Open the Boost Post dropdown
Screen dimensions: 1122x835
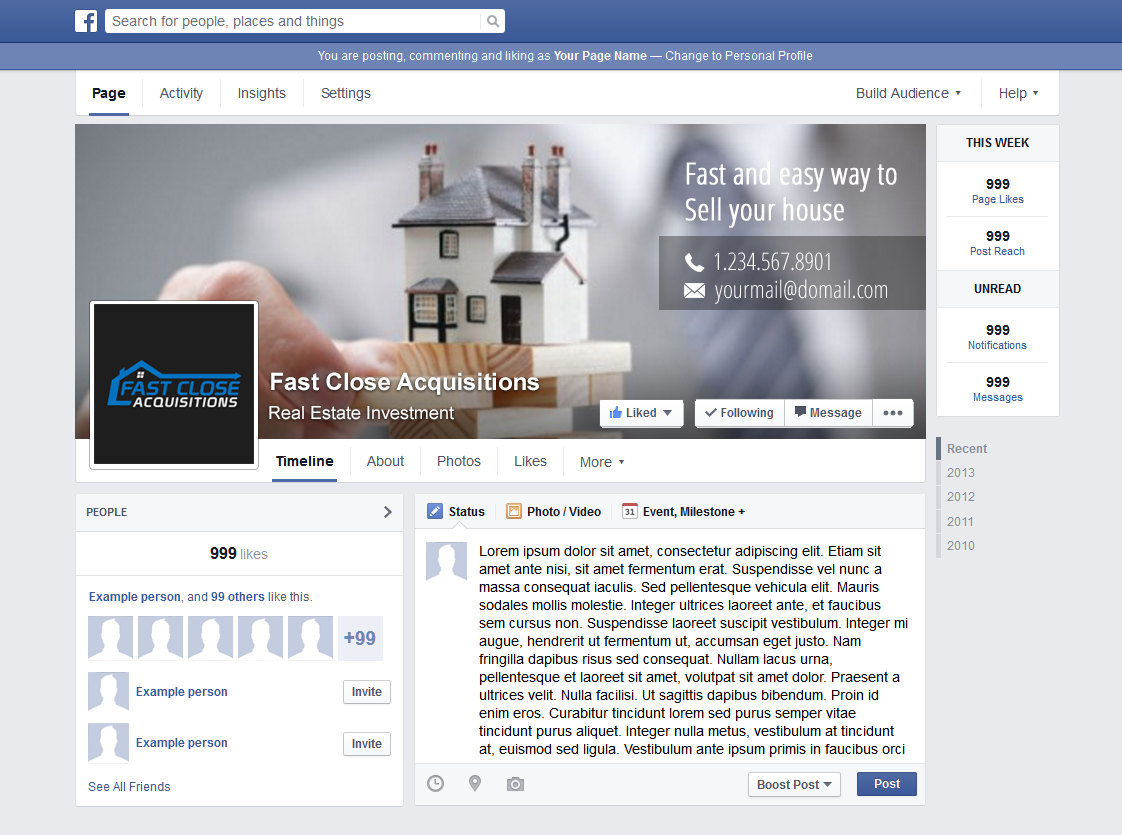click(794, 785)
